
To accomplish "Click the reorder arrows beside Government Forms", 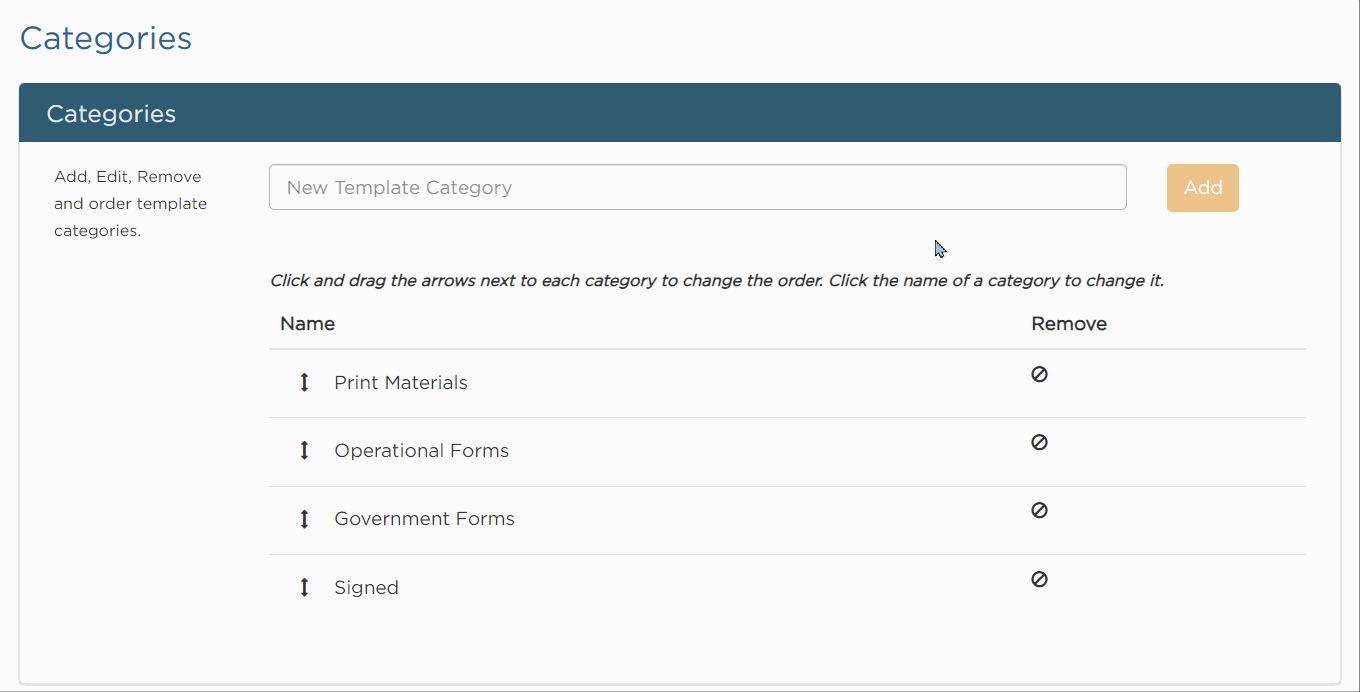I will click(x=304, y=518).
